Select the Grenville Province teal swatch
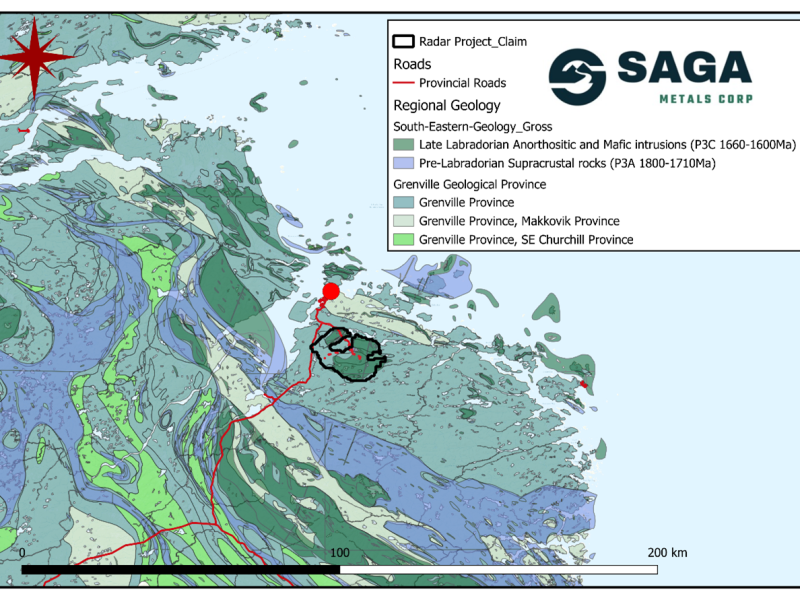The width and height of the screenshot is (800, 600). [404, 203]
